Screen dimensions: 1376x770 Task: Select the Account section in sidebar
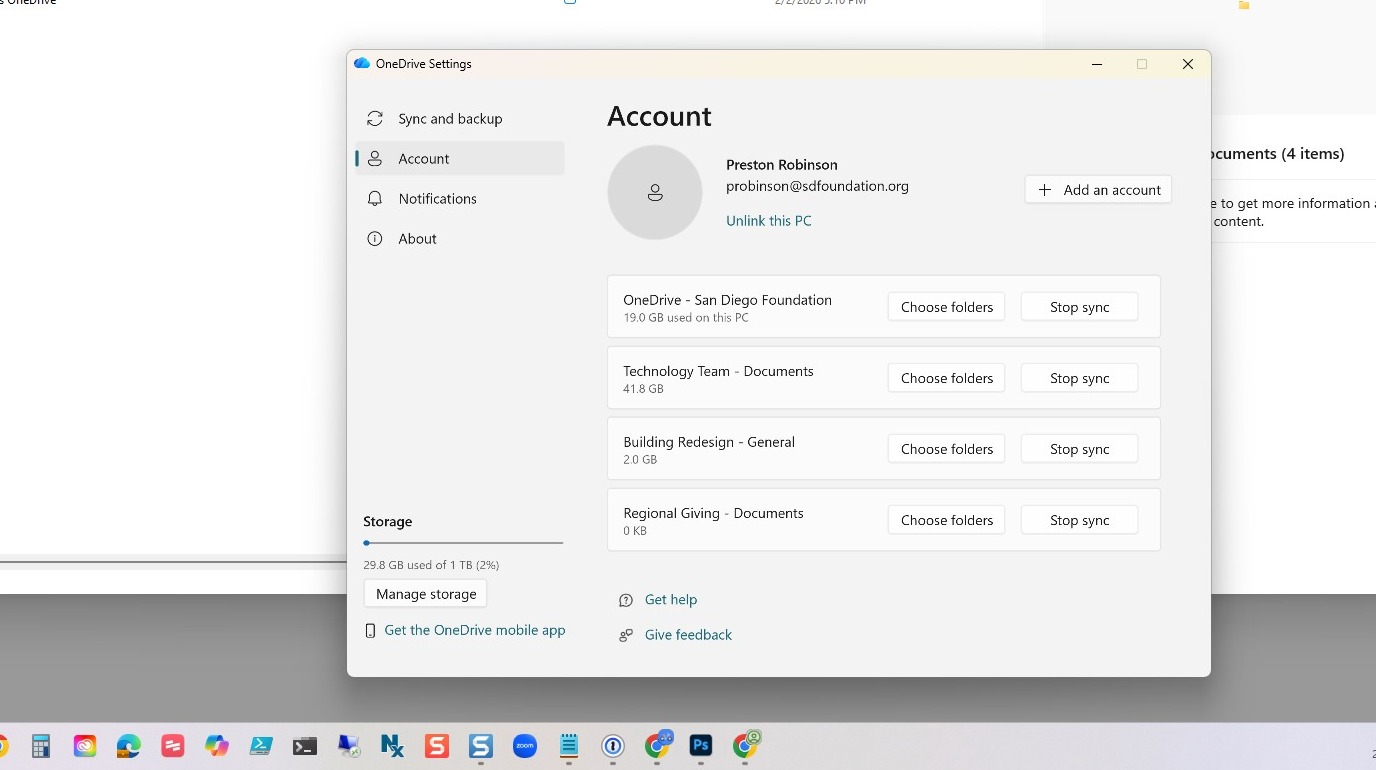click(460, 159)
